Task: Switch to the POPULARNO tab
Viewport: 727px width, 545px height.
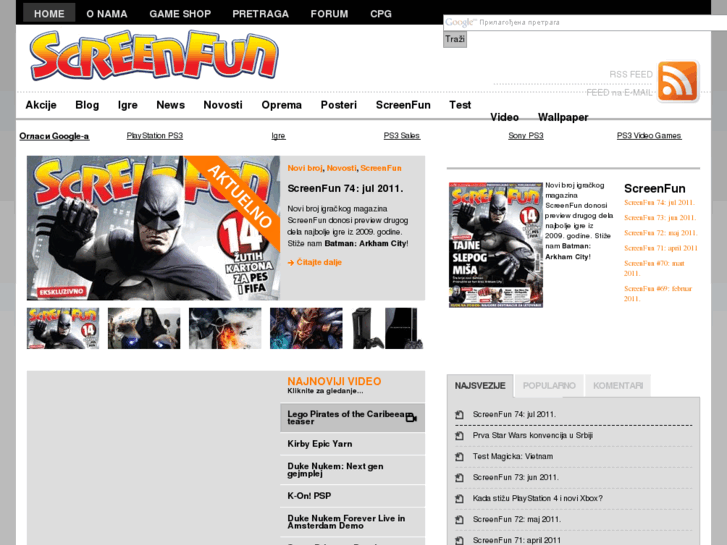Action: coord(549,386)
